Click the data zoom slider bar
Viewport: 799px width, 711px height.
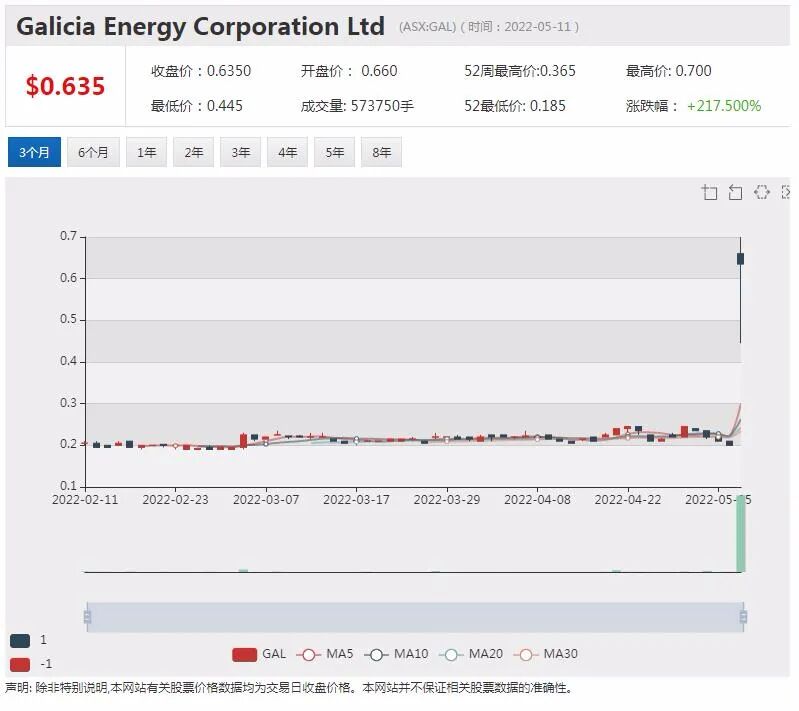coord(415,617)
